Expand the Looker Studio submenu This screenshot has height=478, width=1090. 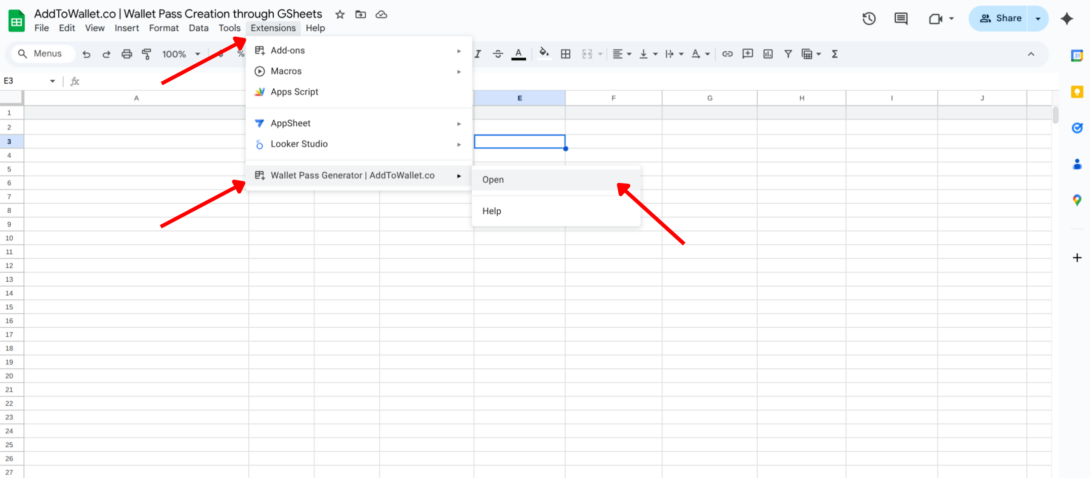click(359, 144)
